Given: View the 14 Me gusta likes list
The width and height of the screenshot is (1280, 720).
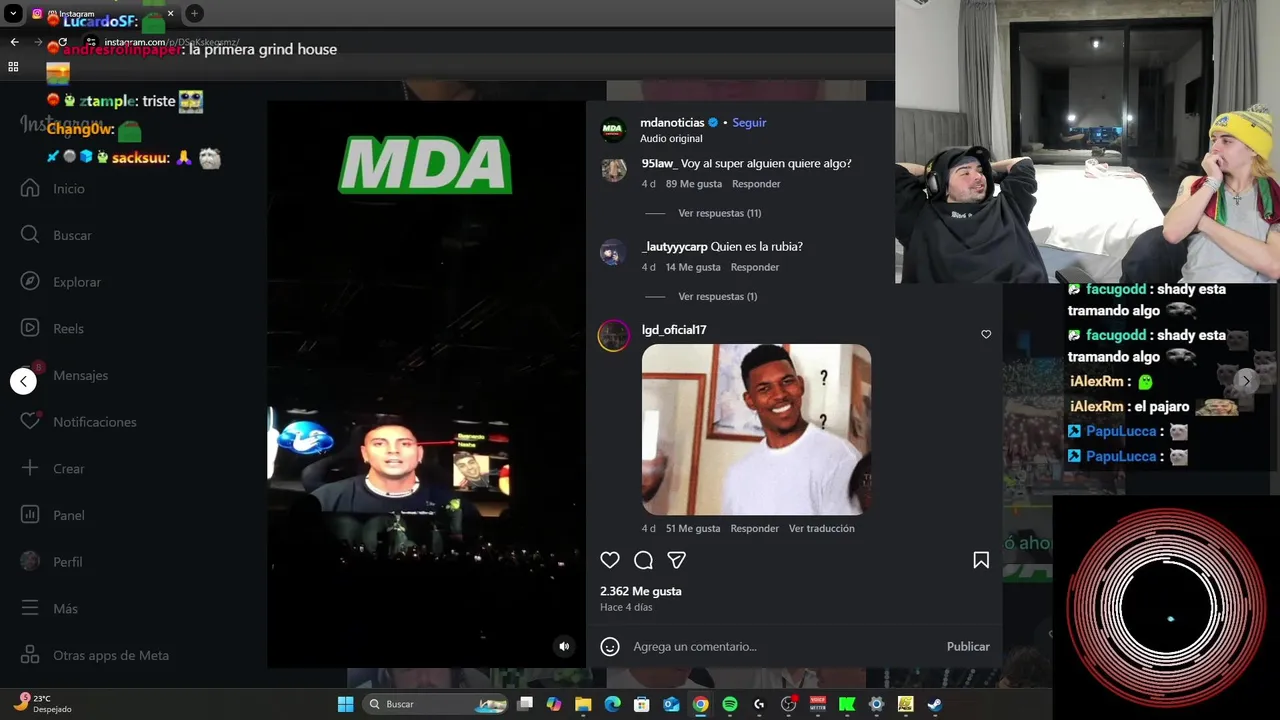Looking at the screenshot, I should pyautogui.click(x=693, y=267).
